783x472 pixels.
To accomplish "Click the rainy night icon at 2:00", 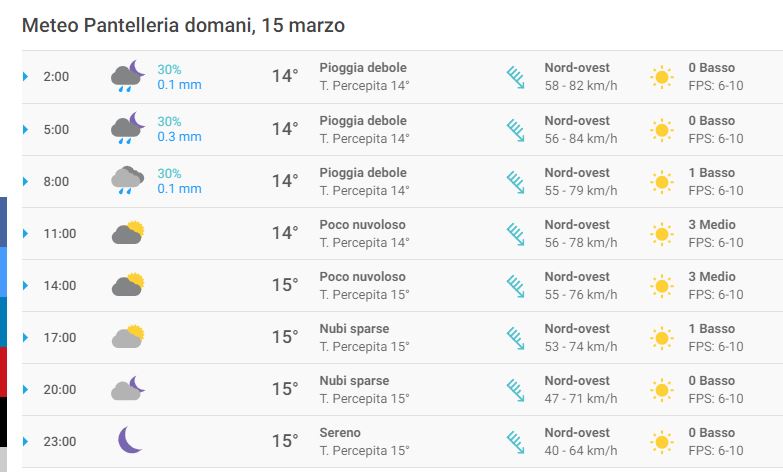I will [127, 76].
